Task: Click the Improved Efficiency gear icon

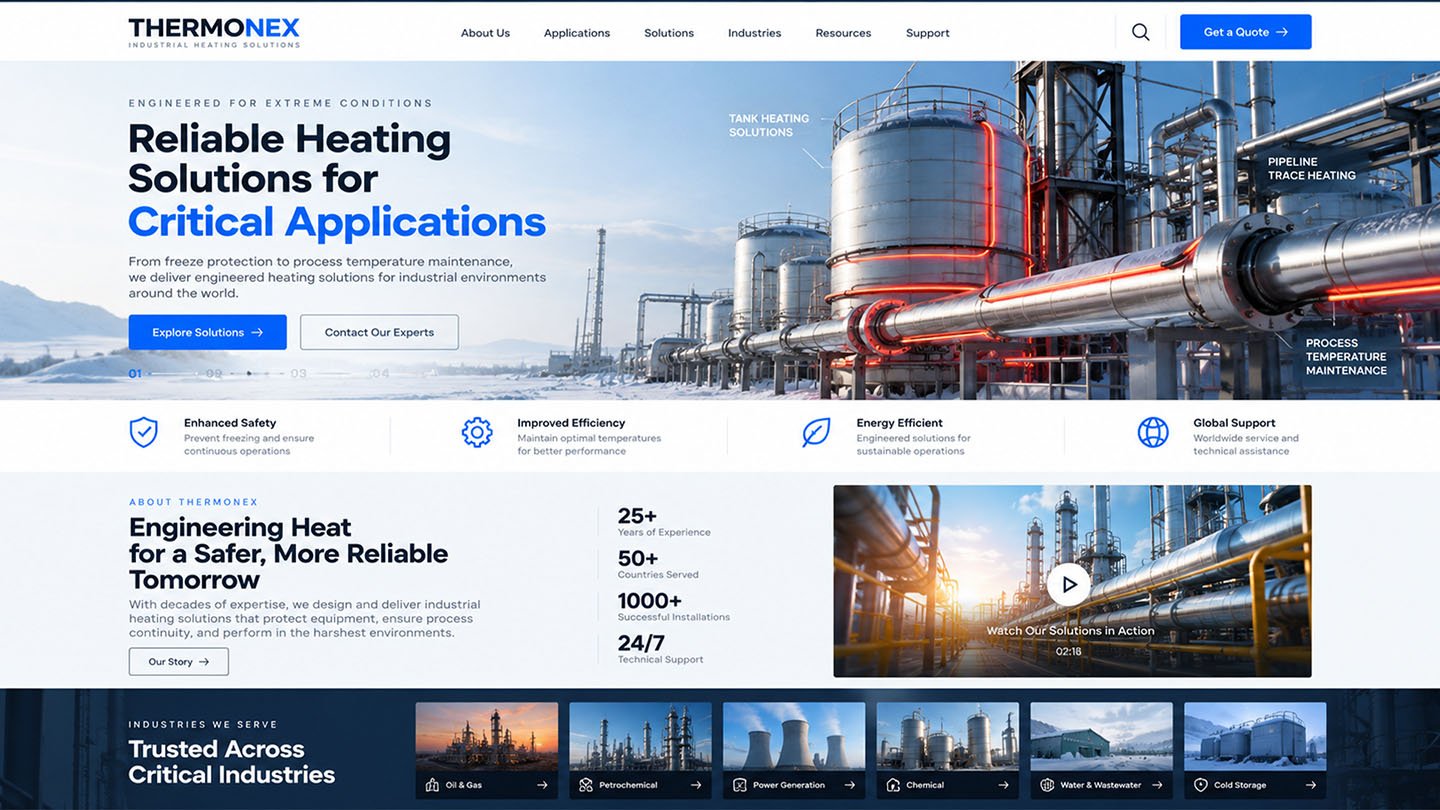Action: (477, 432)
